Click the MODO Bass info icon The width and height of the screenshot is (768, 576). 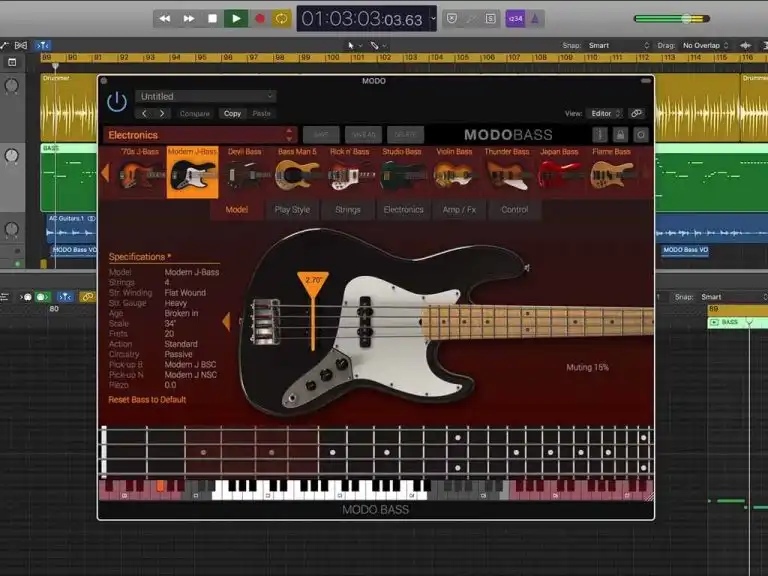point(600,135)
